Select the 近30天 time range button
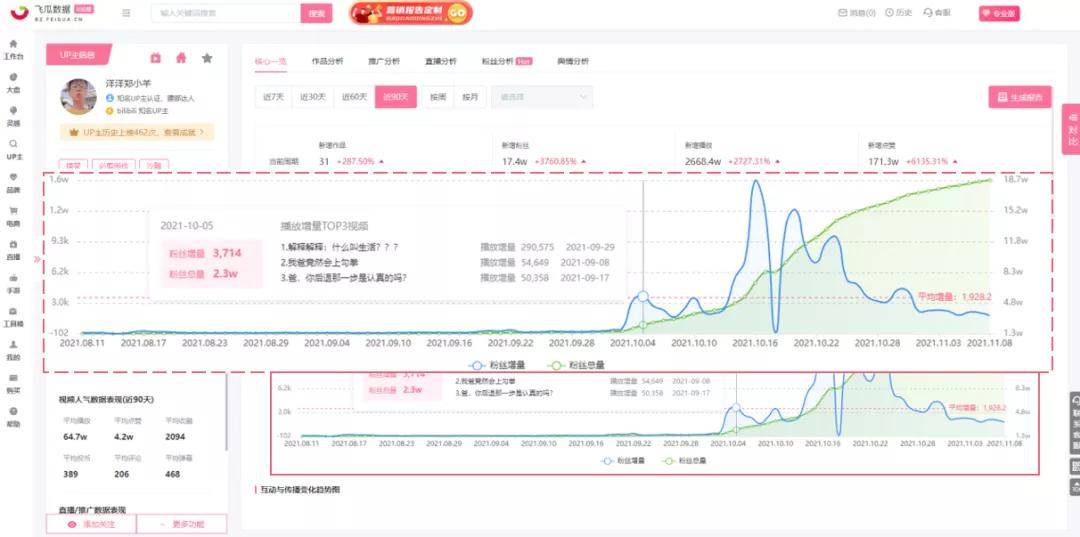 313,97
